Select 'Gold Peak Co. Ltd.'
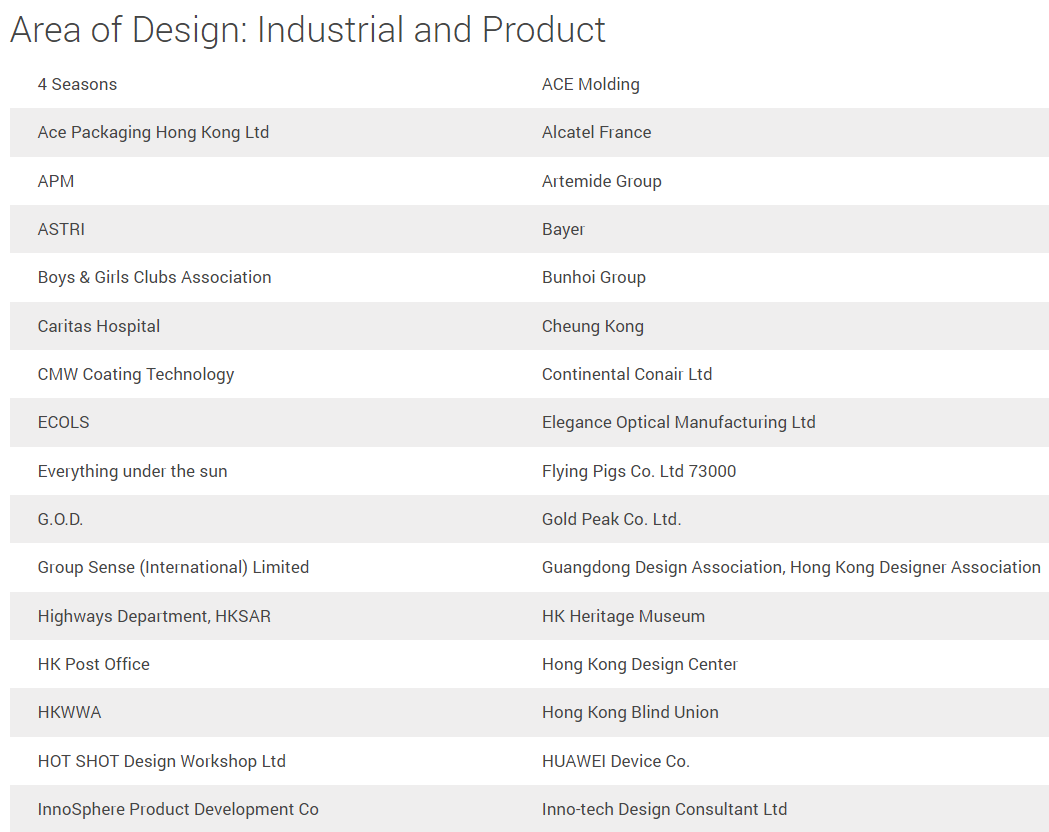 [611, 520]
